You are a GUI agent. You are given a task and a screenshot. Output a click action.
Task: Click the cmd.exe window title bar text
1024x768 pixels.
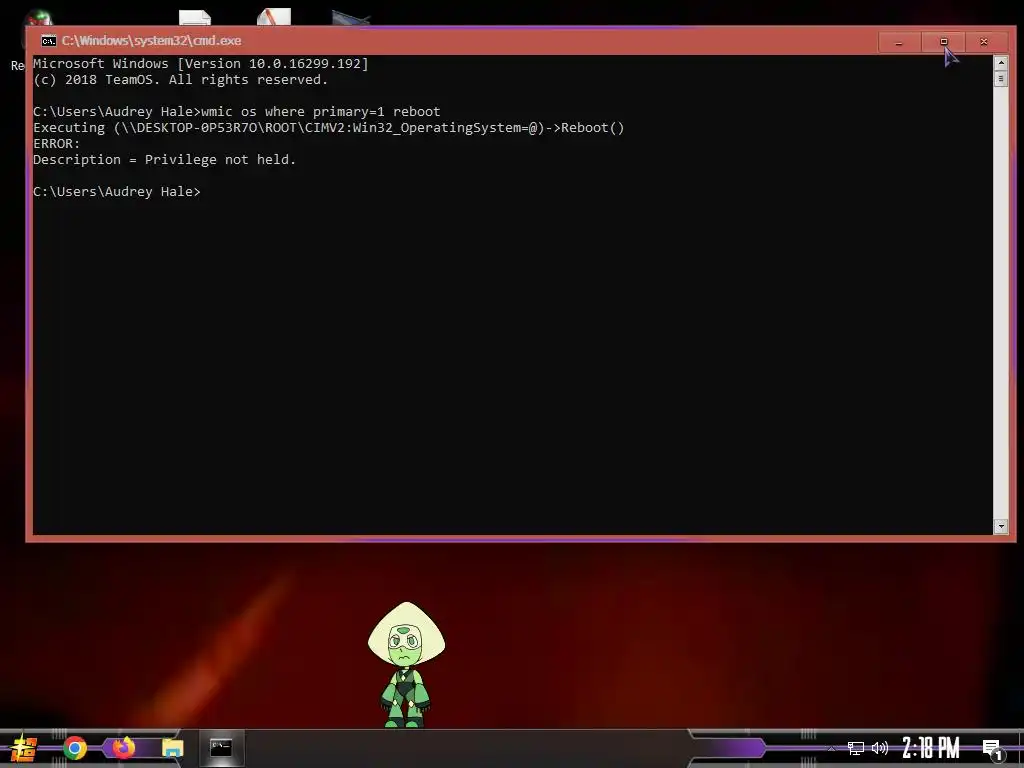pyautogui.click(x=152, y=40)
